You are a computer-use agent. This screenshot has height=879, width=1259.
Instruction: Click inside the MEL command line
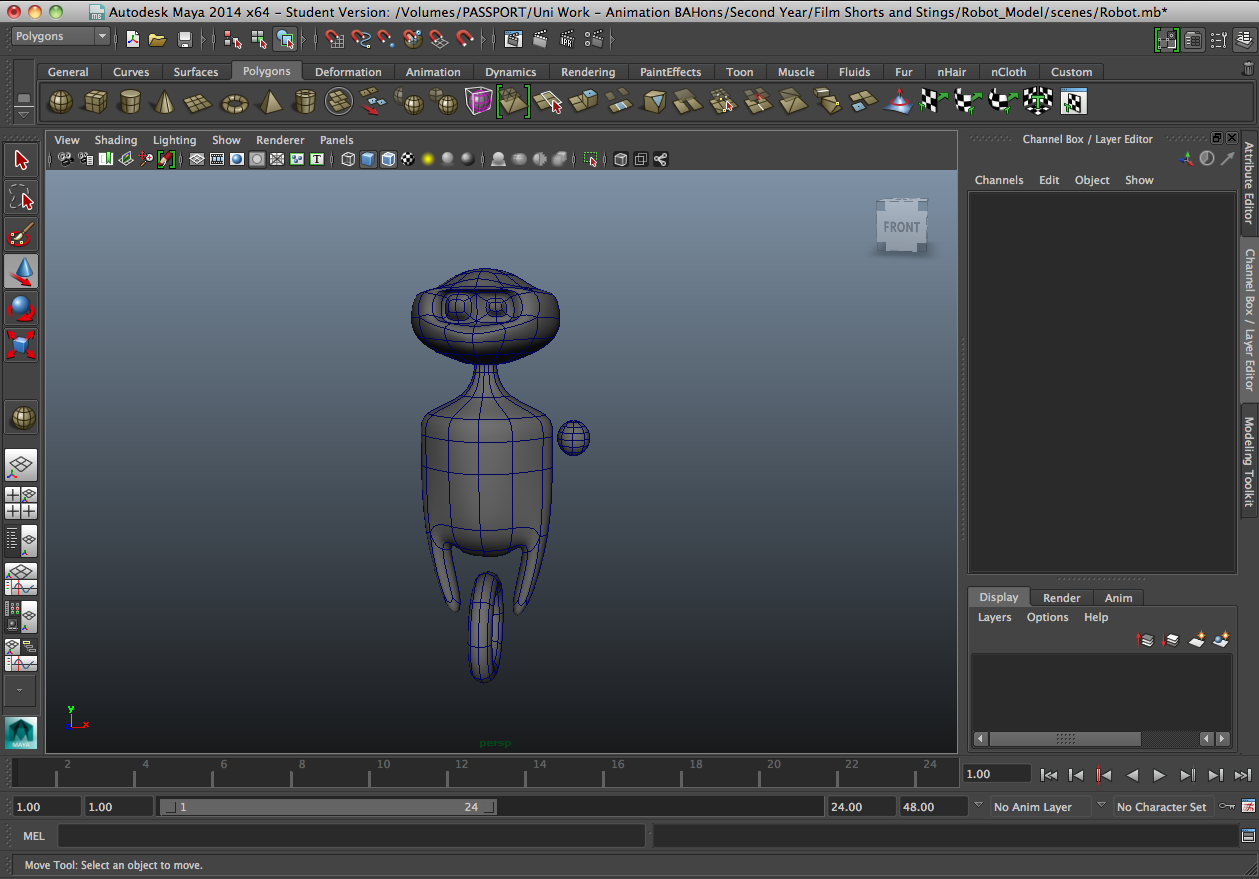coord(350,836)
